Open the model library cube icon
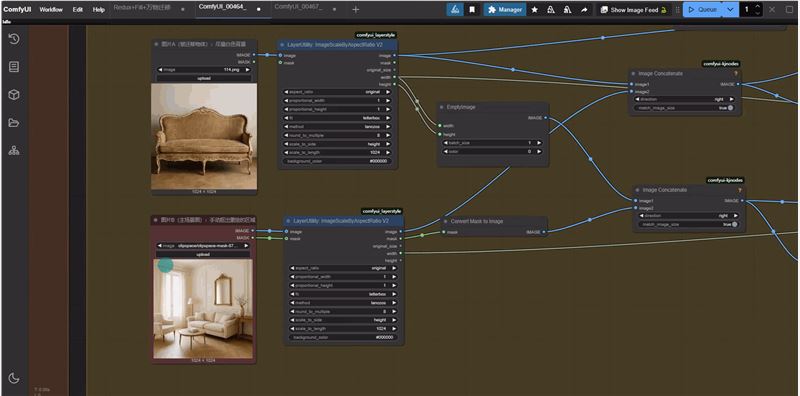Viewport: 800px width, 396px height. click(14, 94)
